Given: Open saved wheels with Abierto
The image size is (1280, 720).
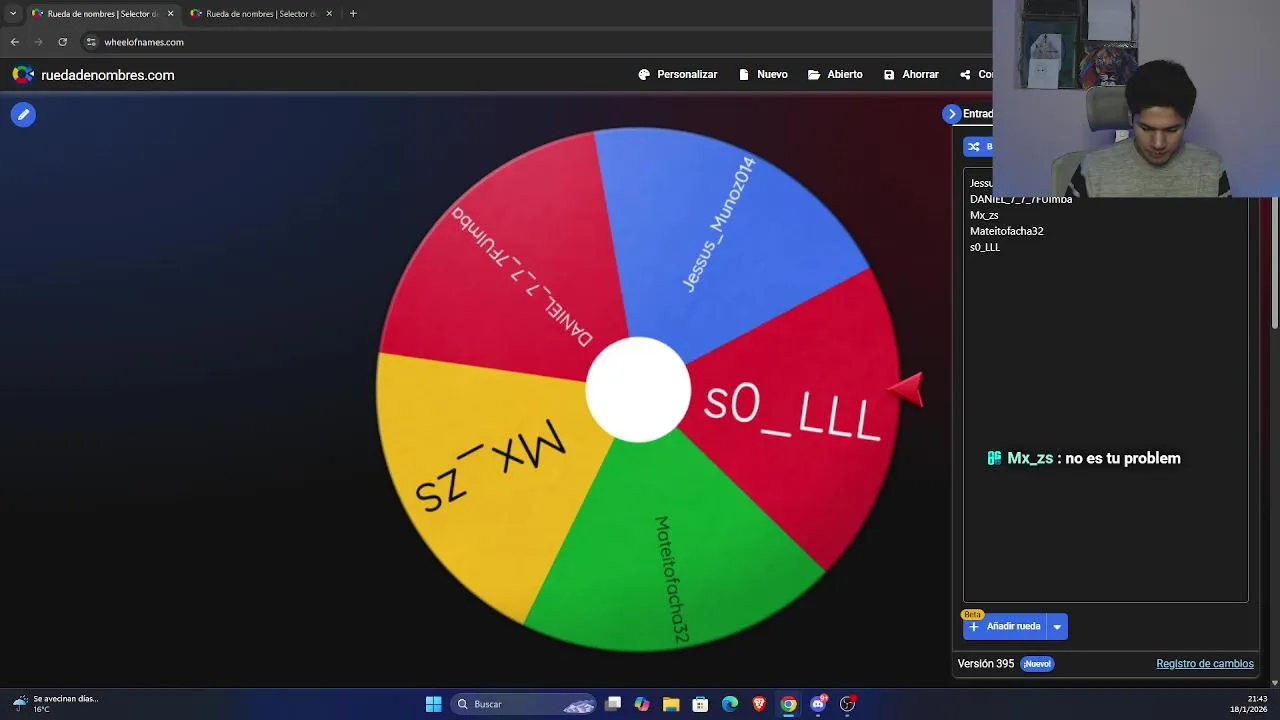Looking at the screenshot, I should point(835,75).
